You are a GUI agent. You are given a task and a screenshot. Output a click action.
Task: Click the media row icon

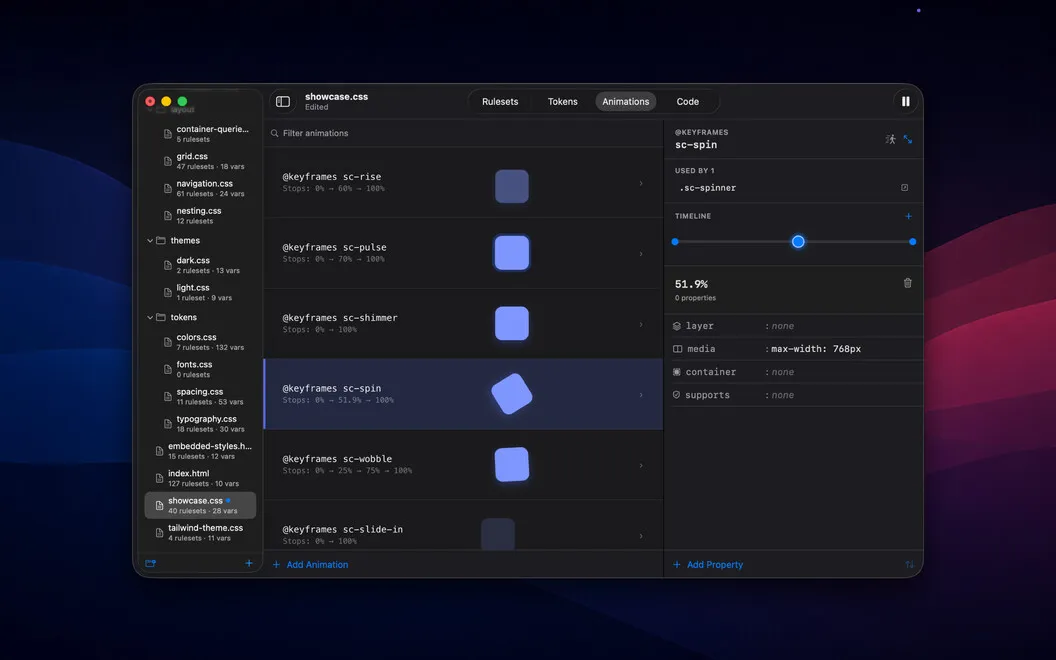click(x=678, y=349)
